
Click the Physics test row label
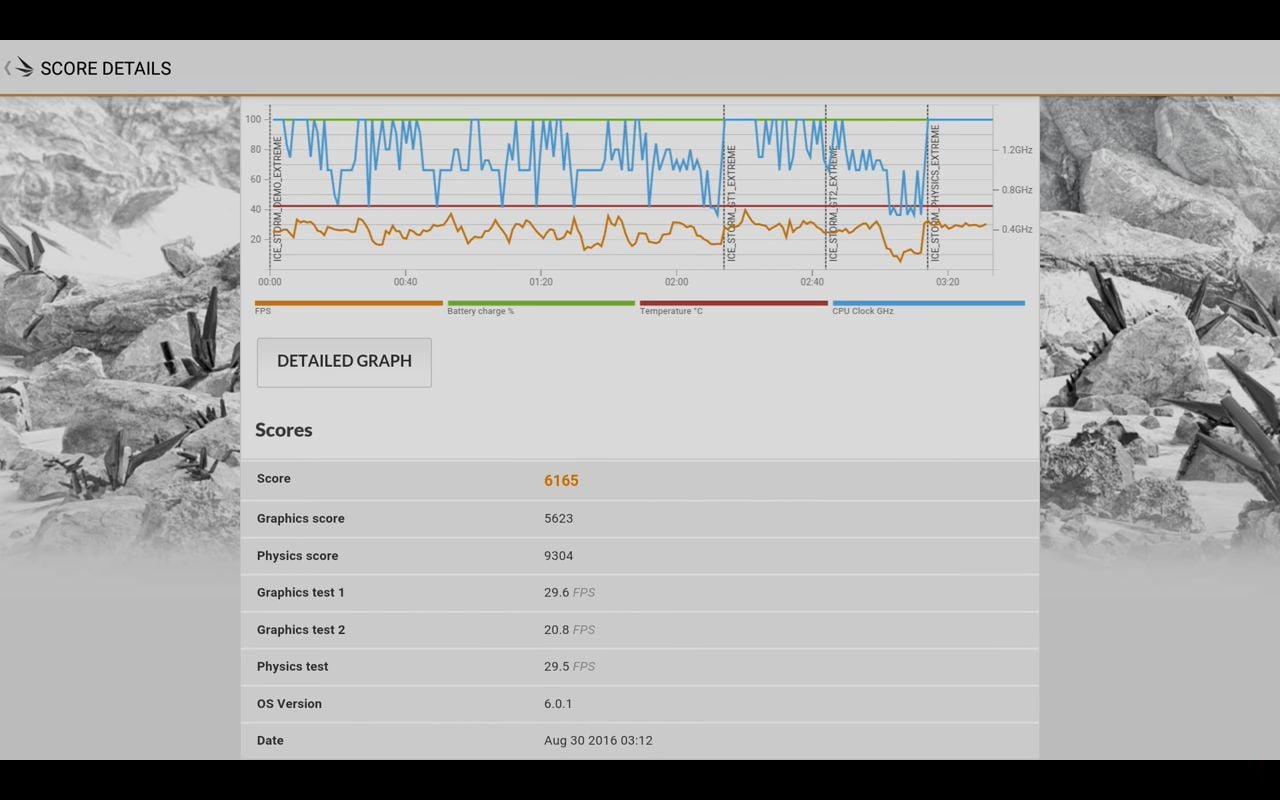click(292, 666)
